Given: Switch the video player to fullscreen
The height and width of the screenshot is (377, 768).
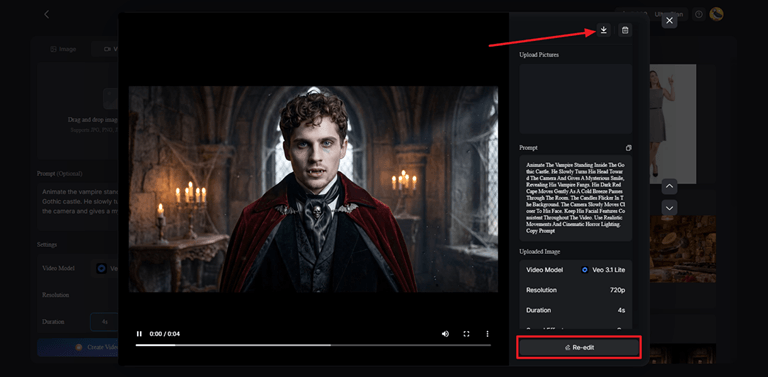Looking at the screenshot, I should [x=466, y=334].
